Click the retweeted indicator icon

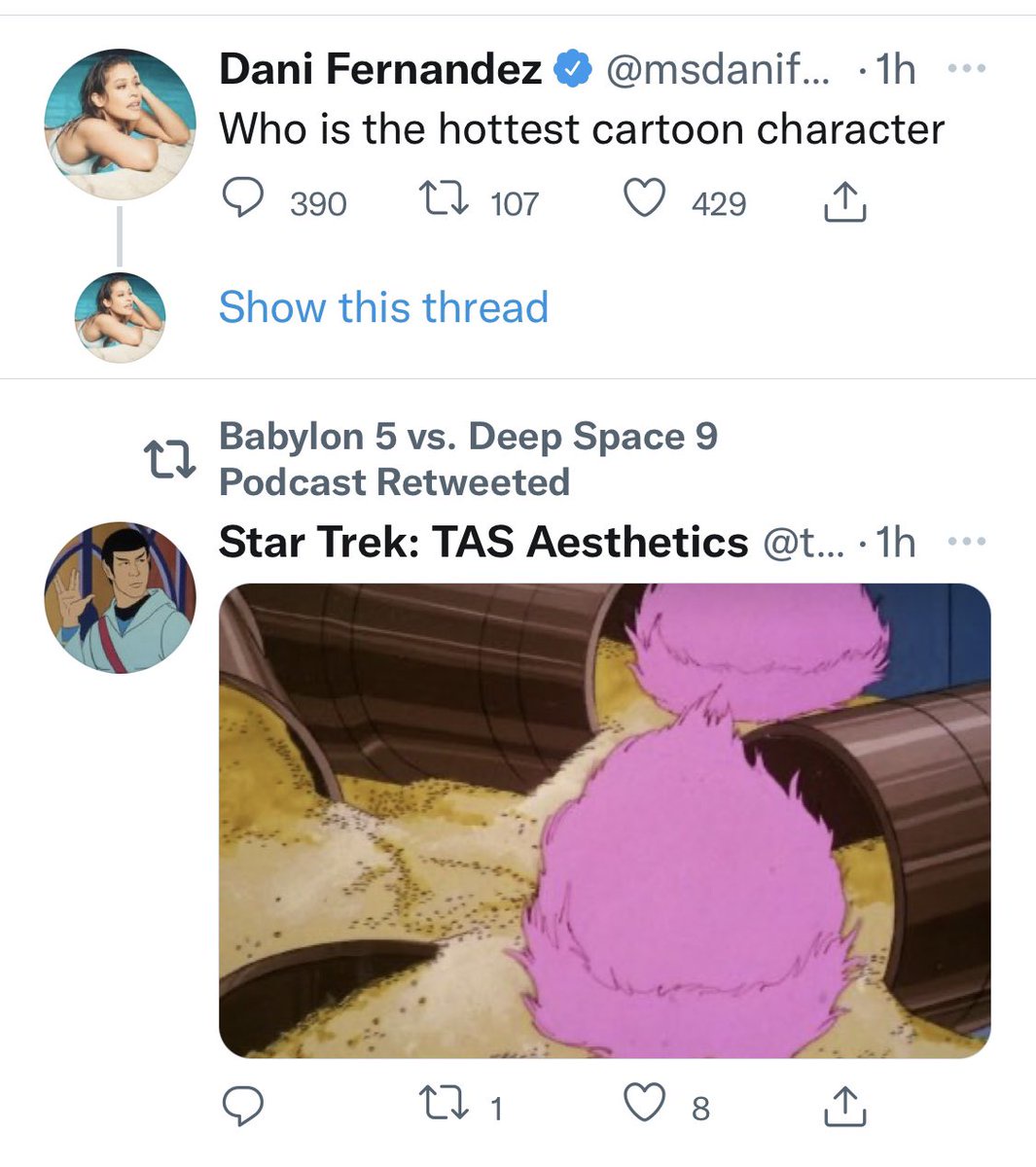pos(169,461)
